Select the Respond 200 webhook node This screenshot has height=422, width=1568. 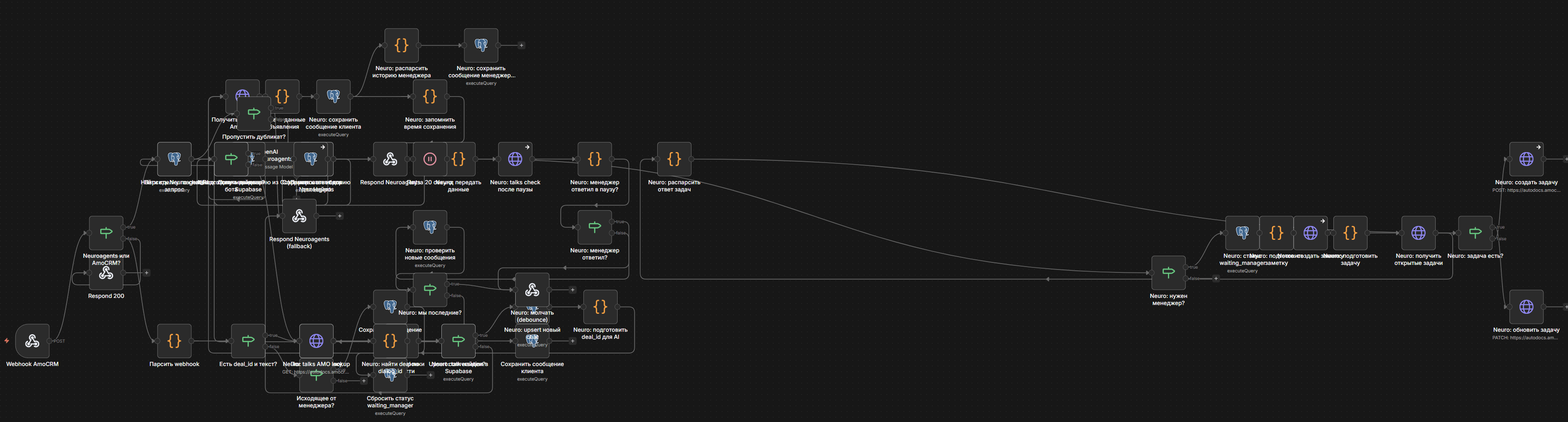pyautogui.click(x=106, y=273)
